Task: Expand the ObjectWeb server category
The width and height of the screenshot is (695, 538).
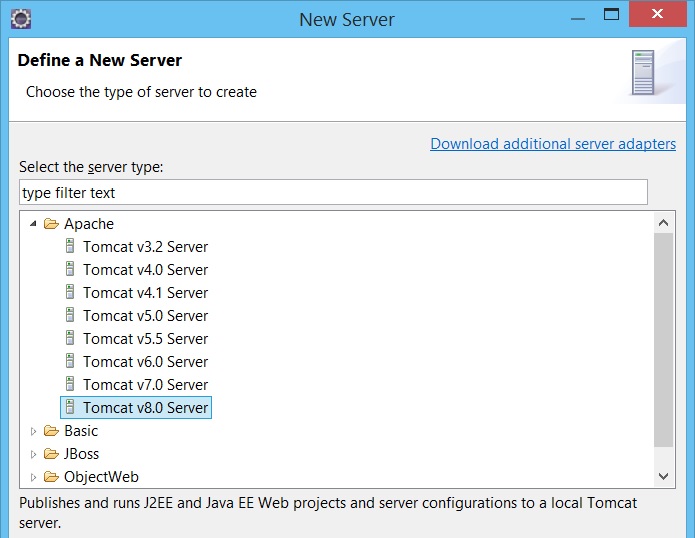Action: 33,477
